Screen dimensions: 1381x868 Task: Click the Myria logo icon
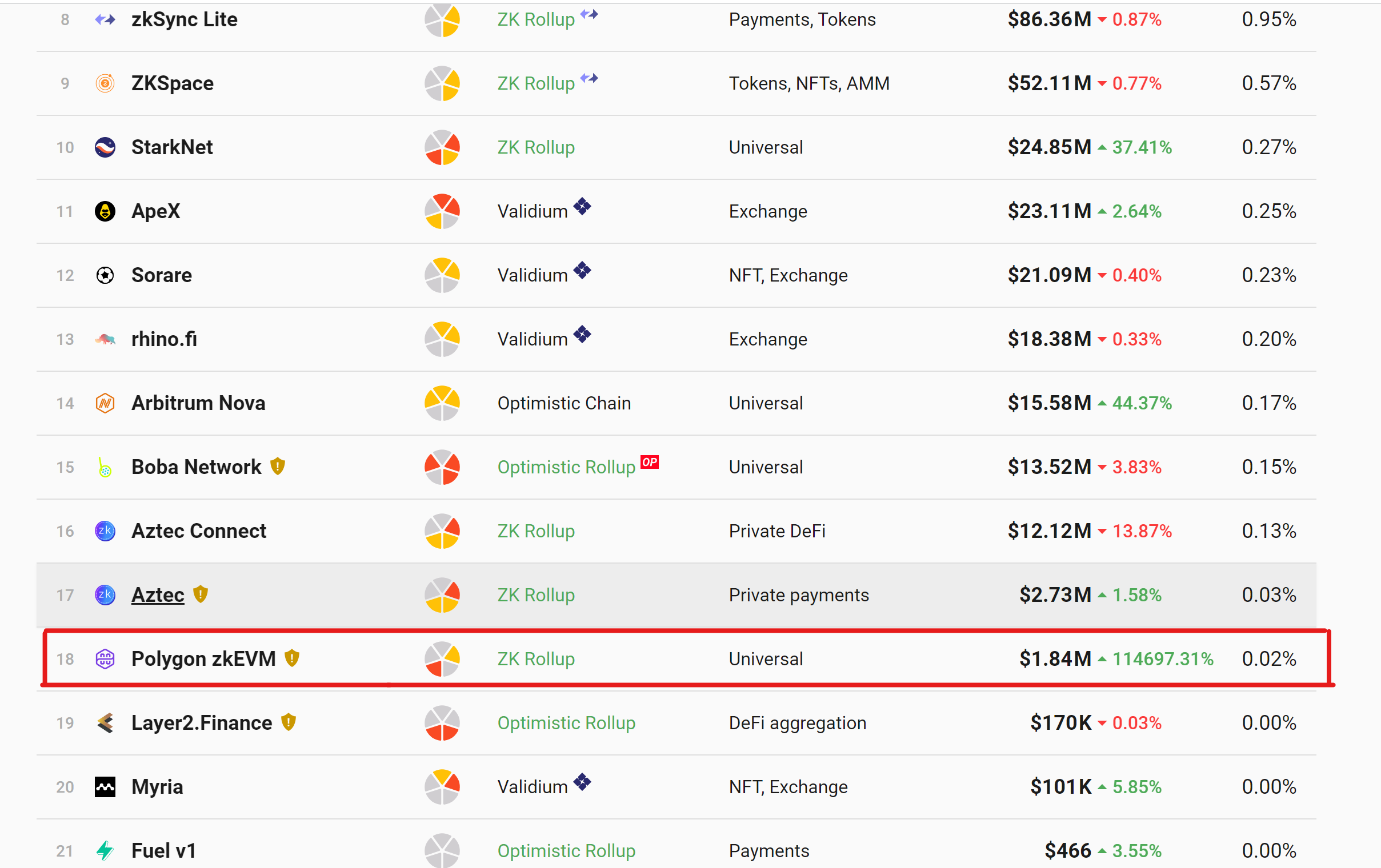(105, 787)
